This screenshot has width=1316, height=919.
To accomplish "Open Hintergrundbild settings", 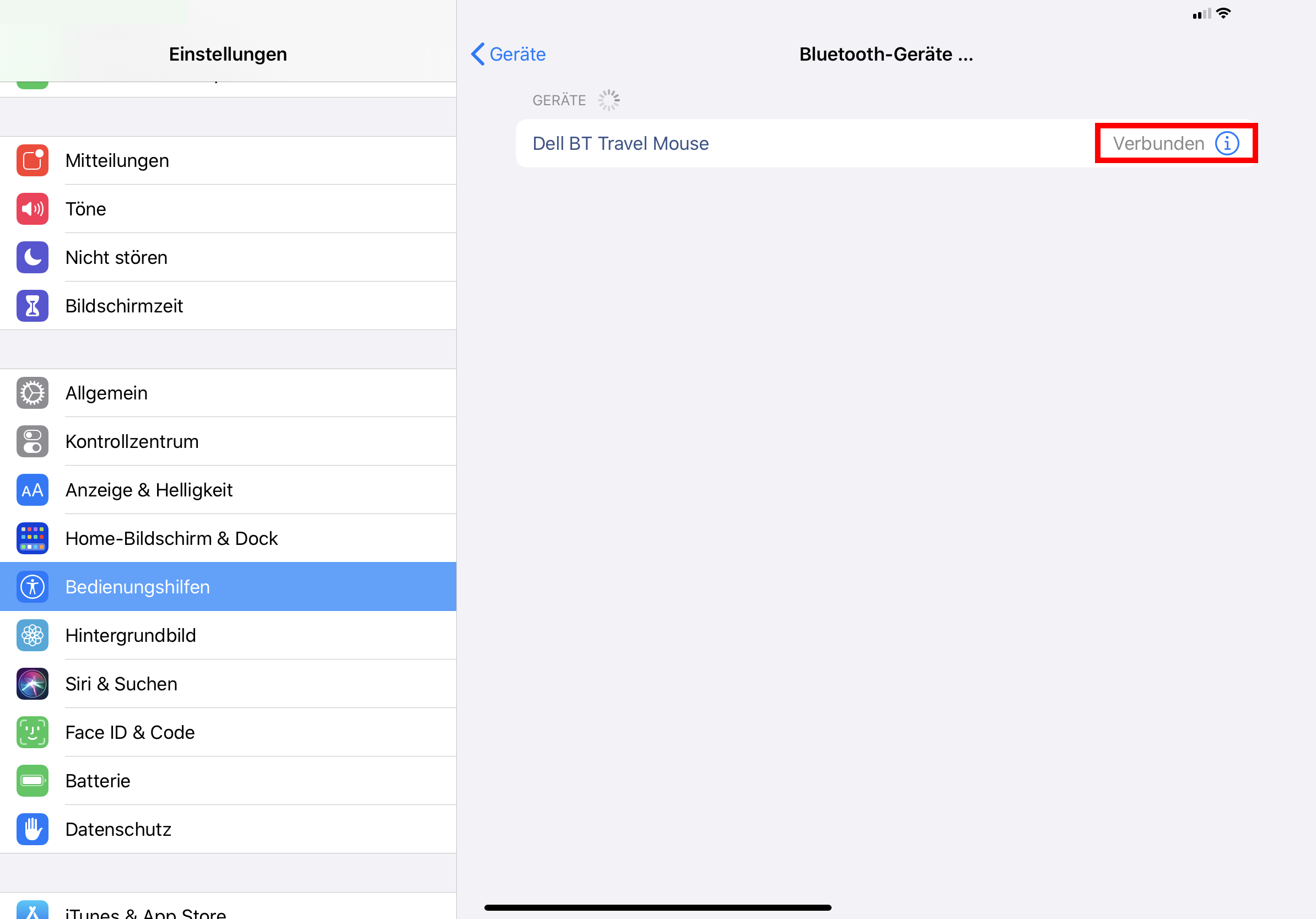I will (131, 635).
